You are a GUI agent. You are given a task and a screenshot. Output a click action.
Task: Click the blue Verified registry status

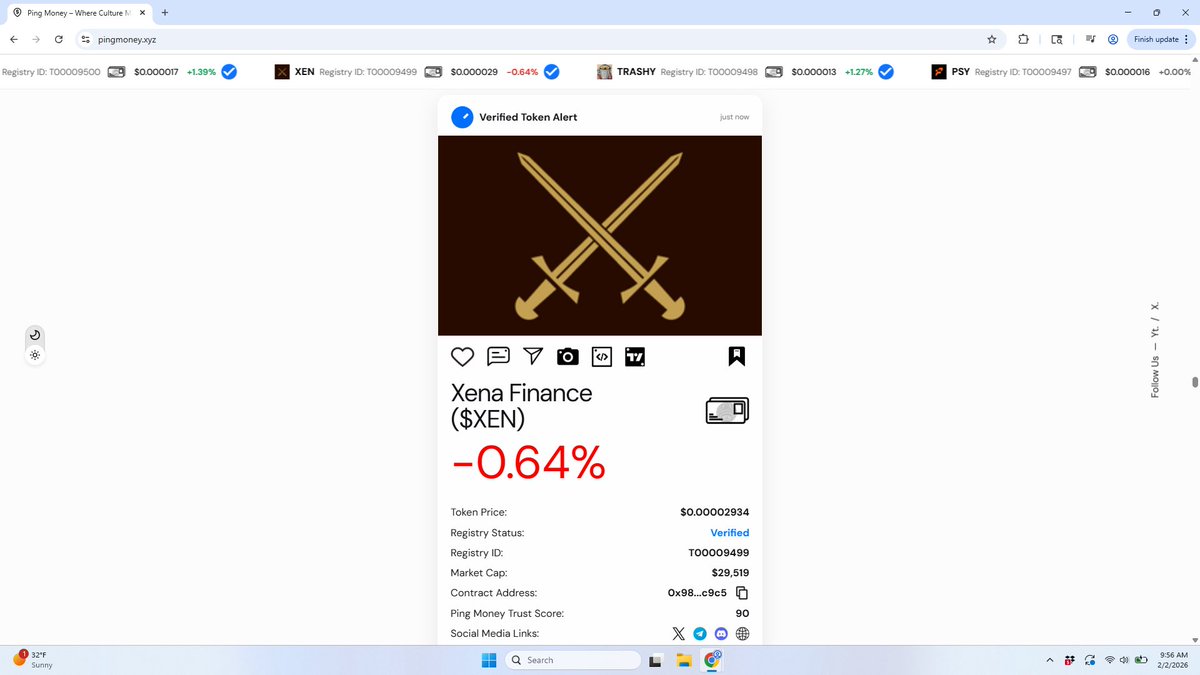[730, 533]
